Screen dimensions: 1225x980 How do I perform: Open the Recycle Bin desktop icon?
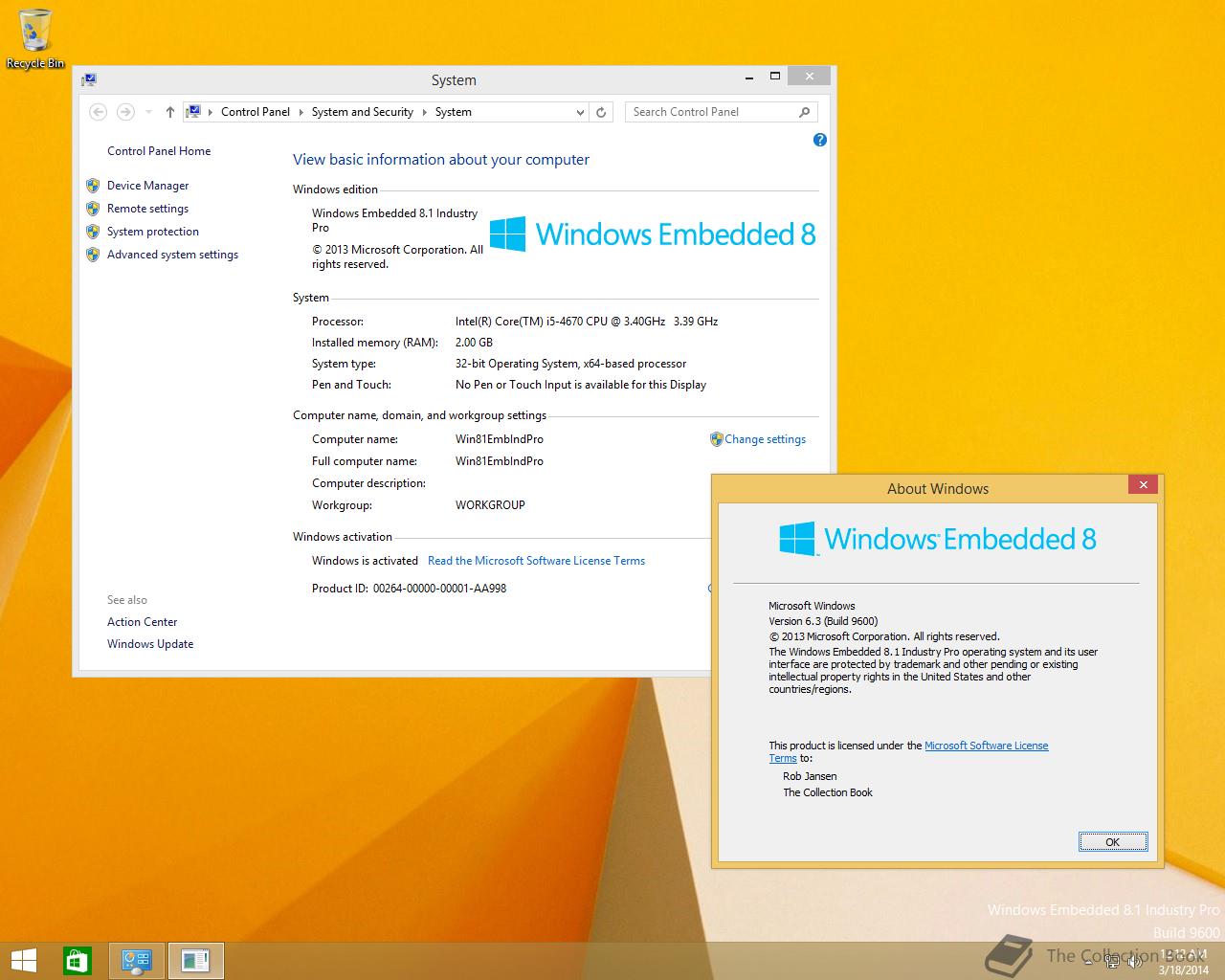[x=34, y=38]
